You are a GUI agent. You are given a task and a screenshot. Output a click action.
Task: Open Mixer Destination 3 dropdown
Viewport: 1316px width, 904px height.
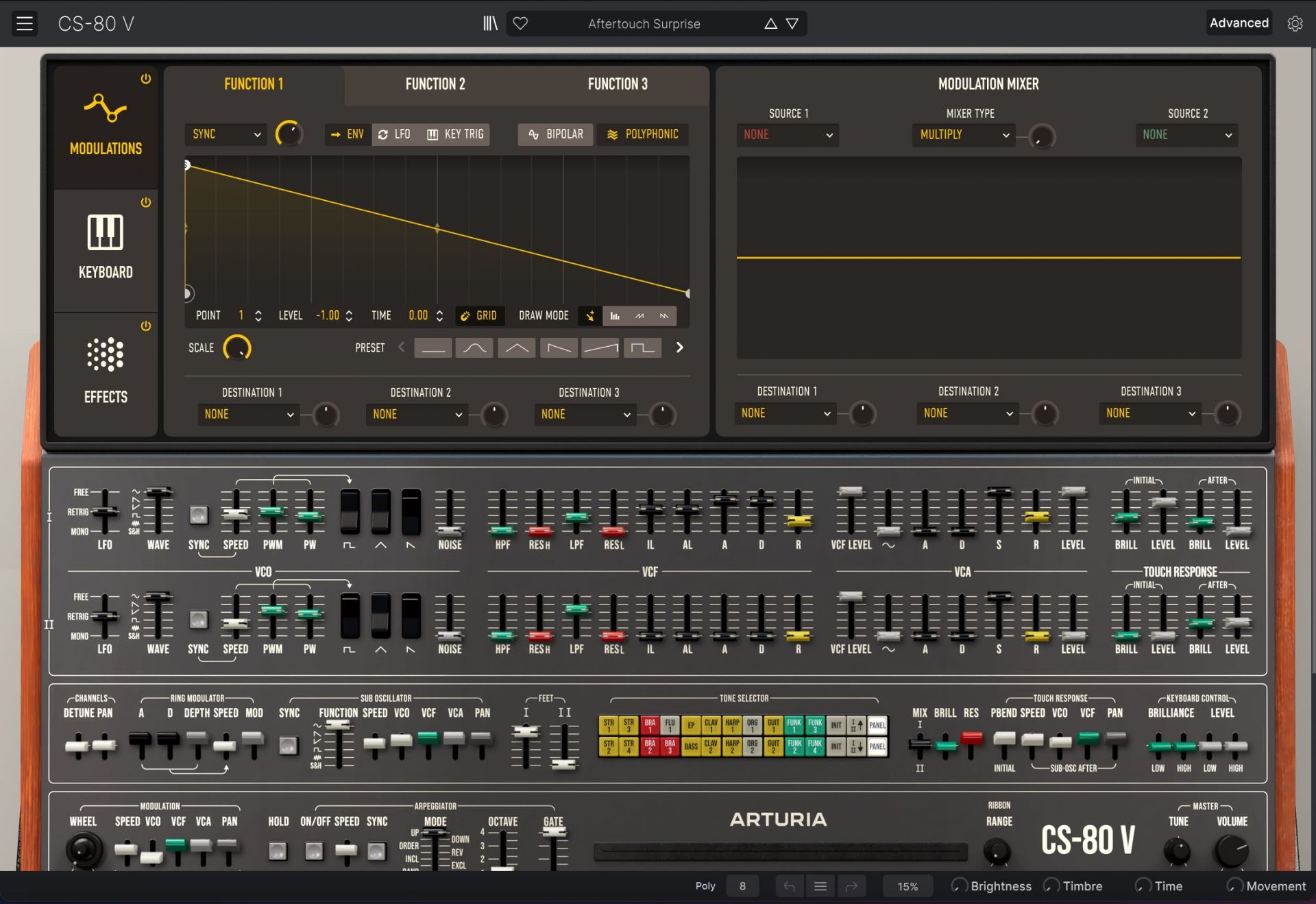click(1150, 413)
